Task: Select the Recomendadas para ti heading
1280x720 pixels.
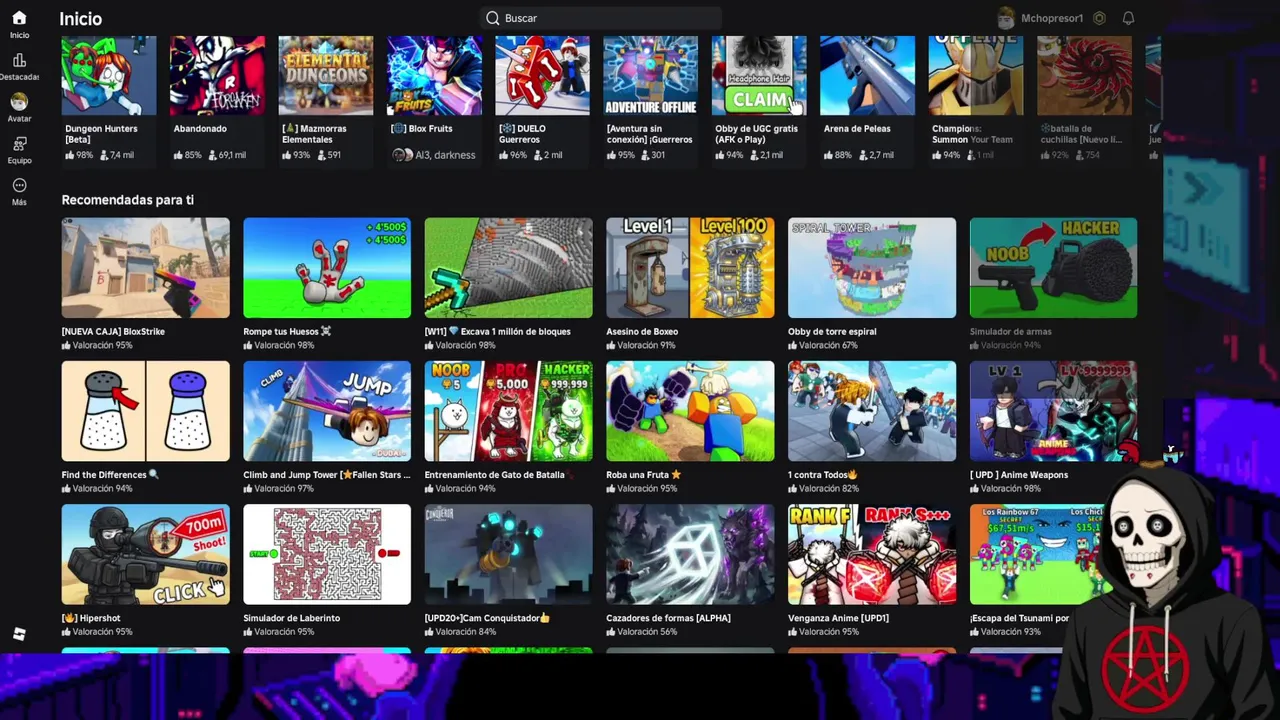Action: point(128,200)
